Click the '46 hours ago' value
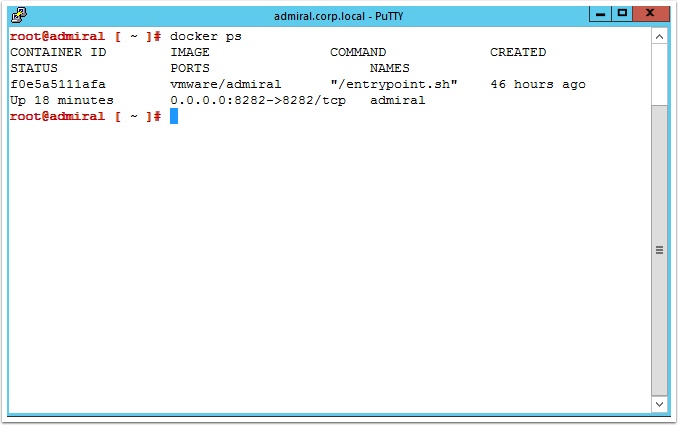The height and width of the screenshot is (425, 678). tap(538, 84)
